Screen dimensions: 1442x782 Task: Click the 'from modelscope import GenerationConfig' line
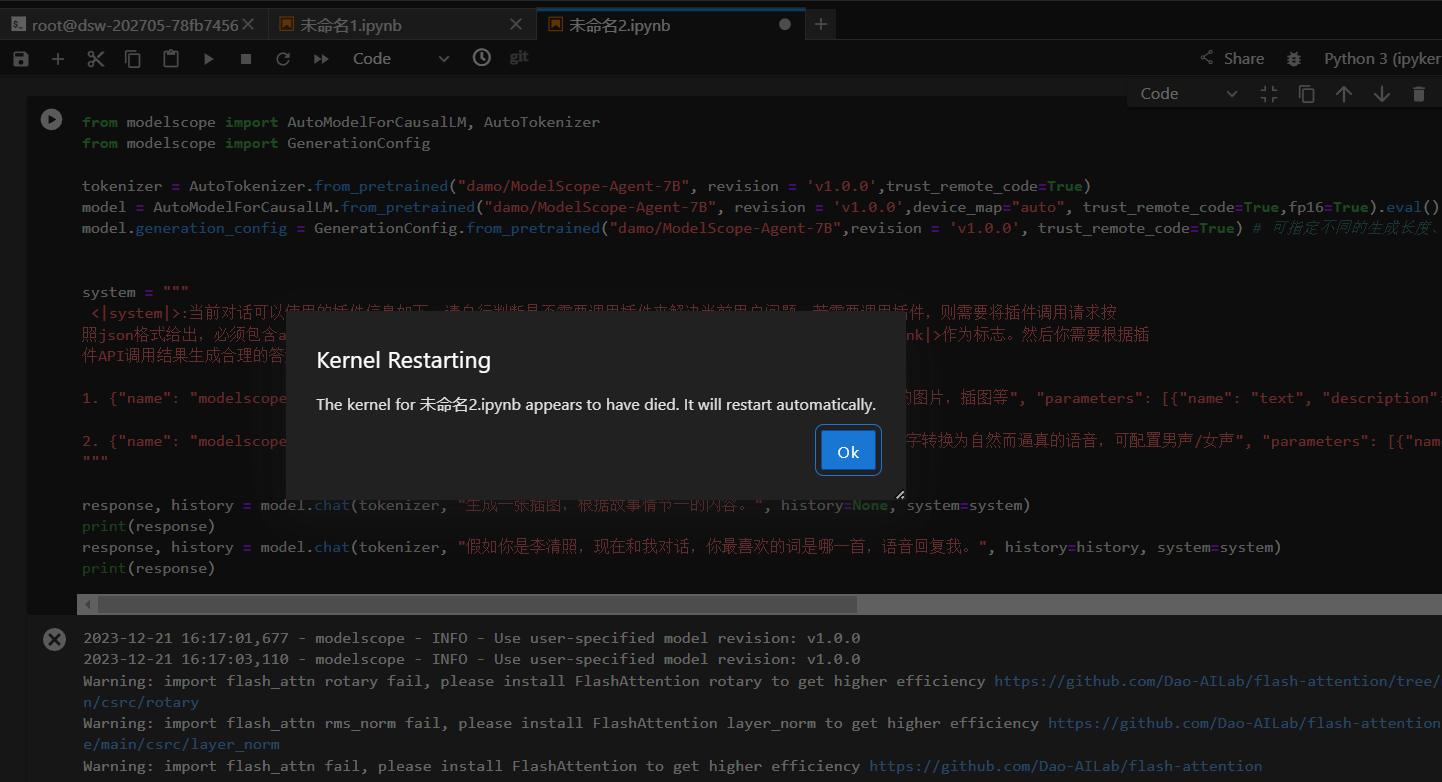click(256, 143)
